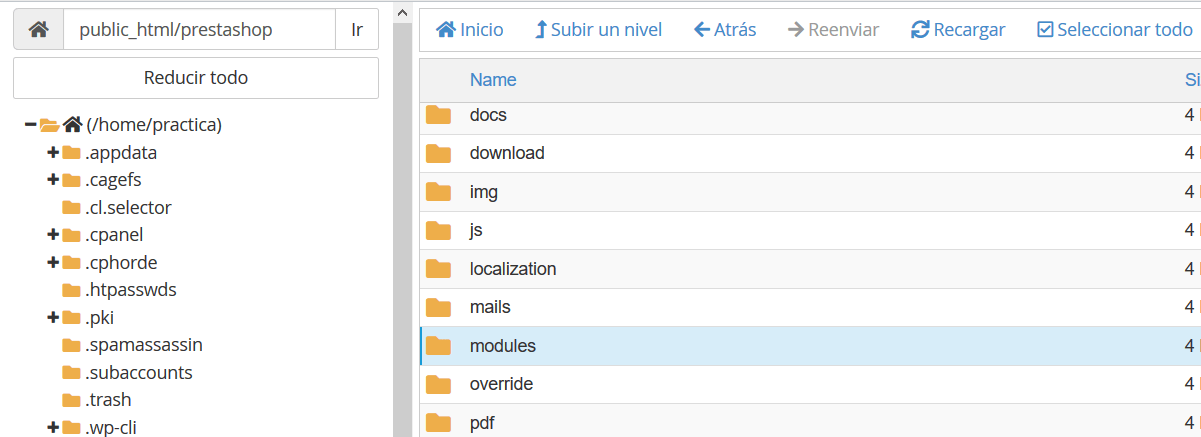Select the docs folder icon
Screen dimensions: 1201x437
click(x=438, y=115)
